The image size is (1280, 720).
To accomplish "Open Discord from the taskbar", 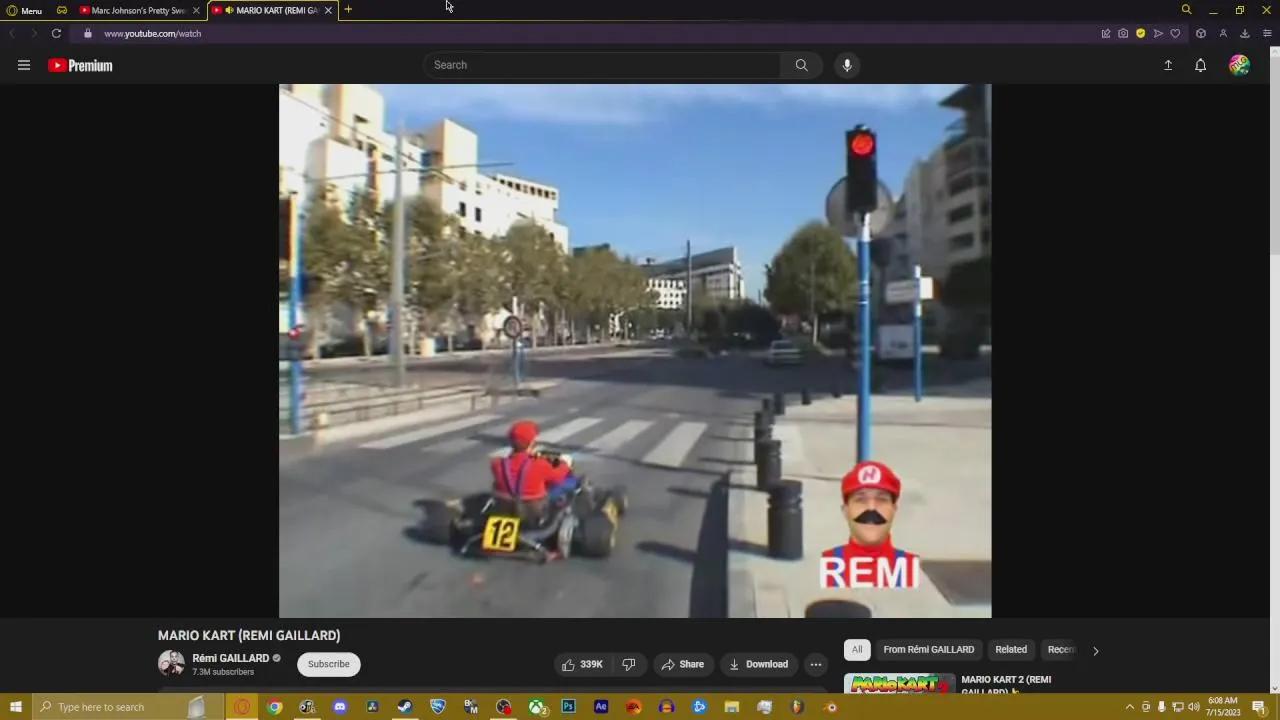I will click(340, 707).
